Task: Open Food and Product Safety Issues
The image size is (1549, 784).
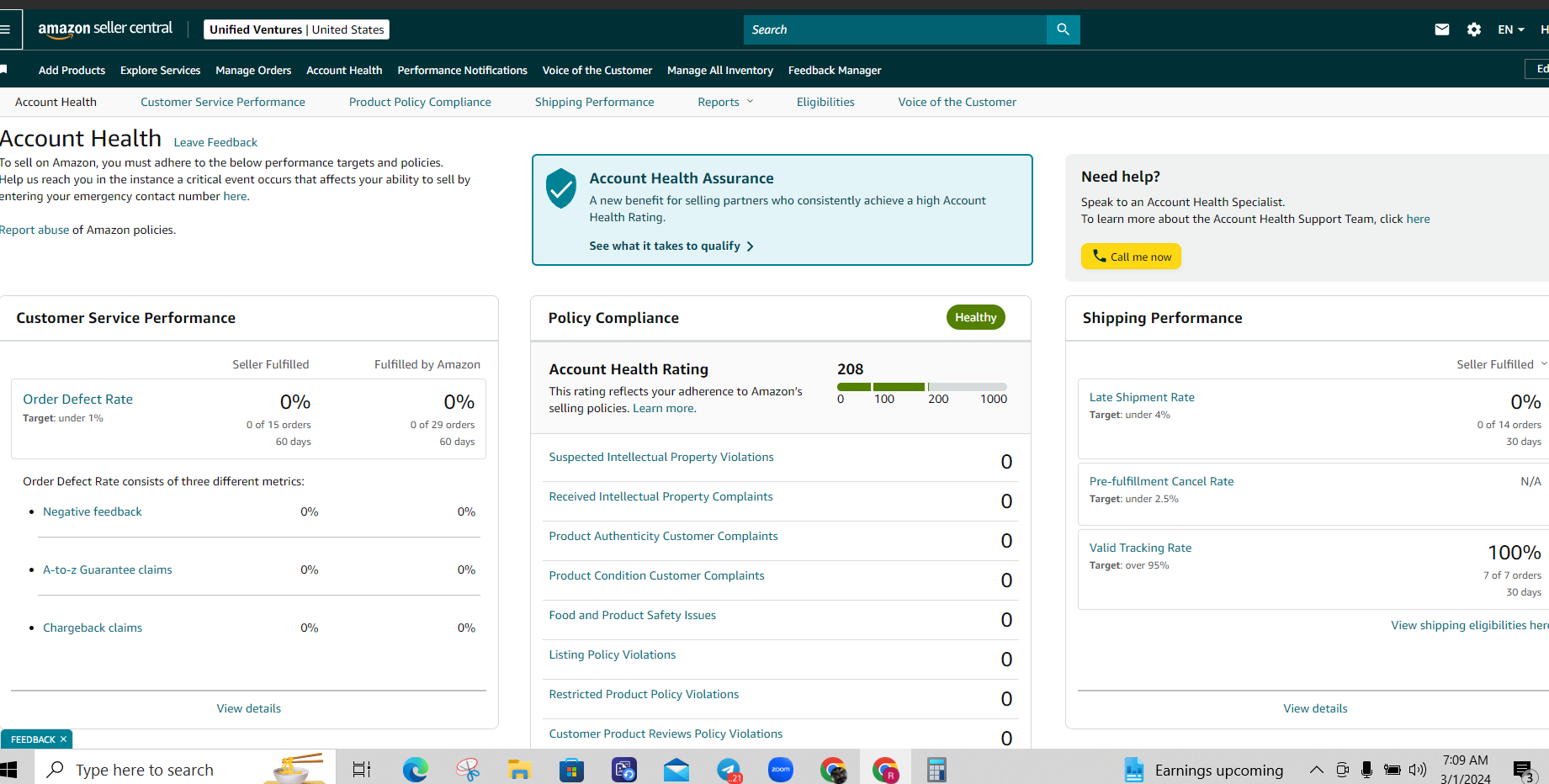Action: tap(633, 615)
